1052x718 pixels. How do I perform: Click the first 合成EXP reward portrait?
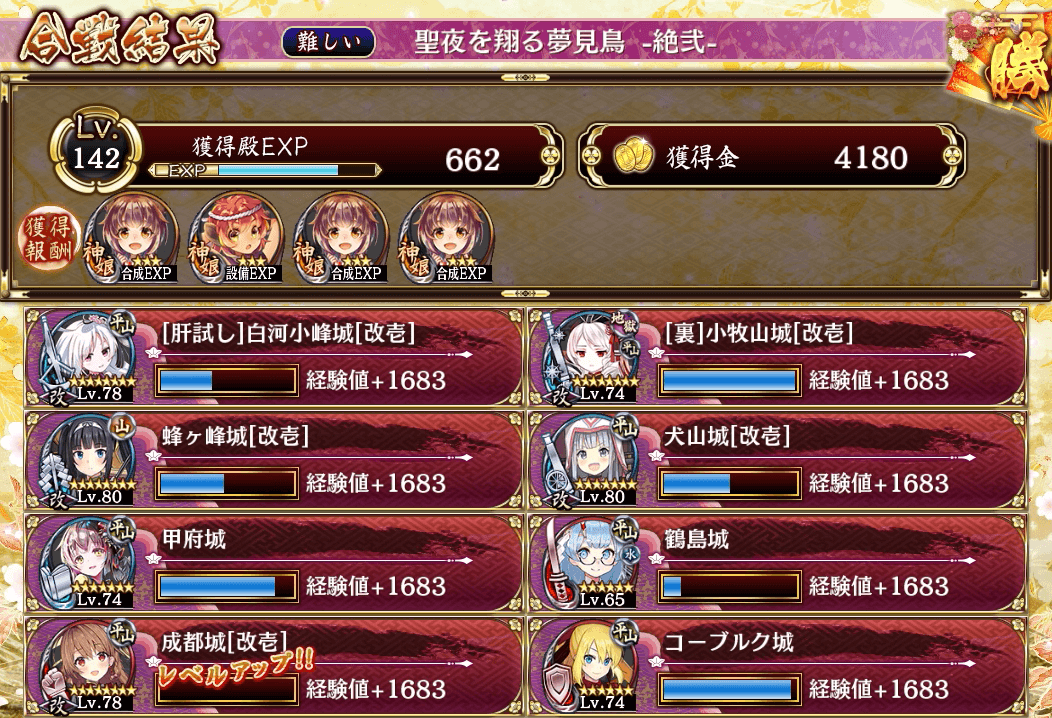tap(132, 237)
